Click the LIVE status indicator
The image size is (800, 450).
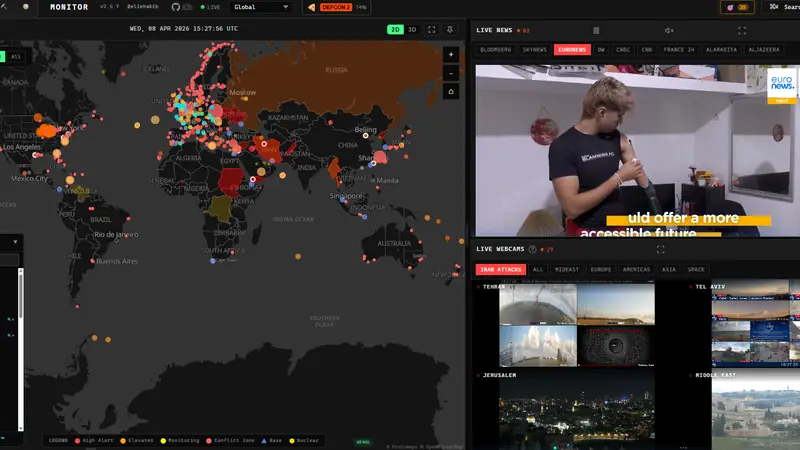[210, 7]
